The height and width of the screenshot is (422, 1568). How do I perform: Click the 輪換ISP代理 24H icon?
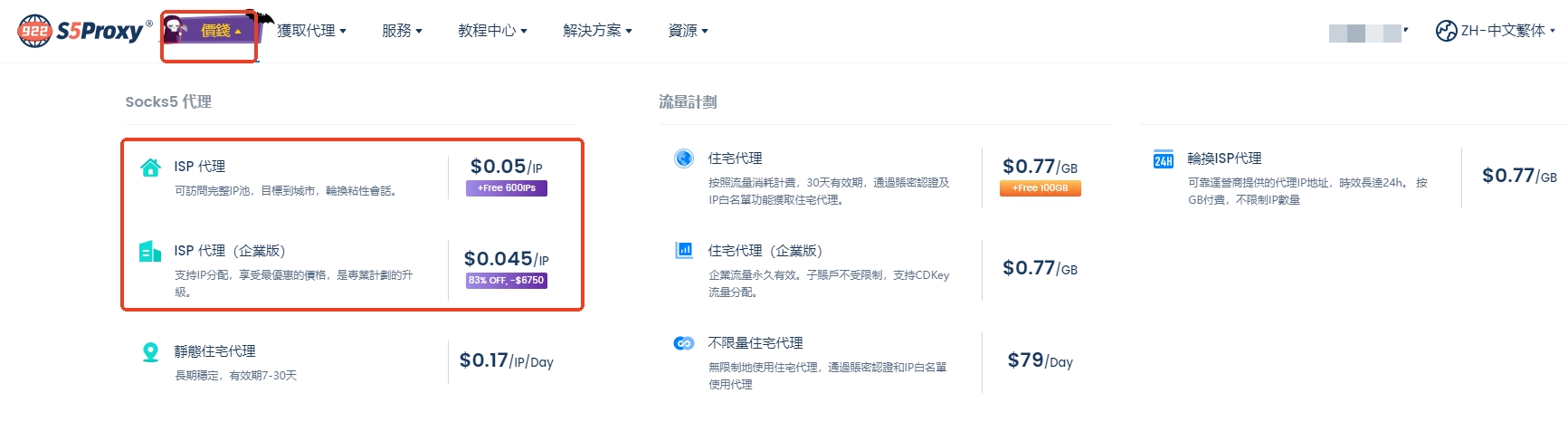(x=1164, y=160)
